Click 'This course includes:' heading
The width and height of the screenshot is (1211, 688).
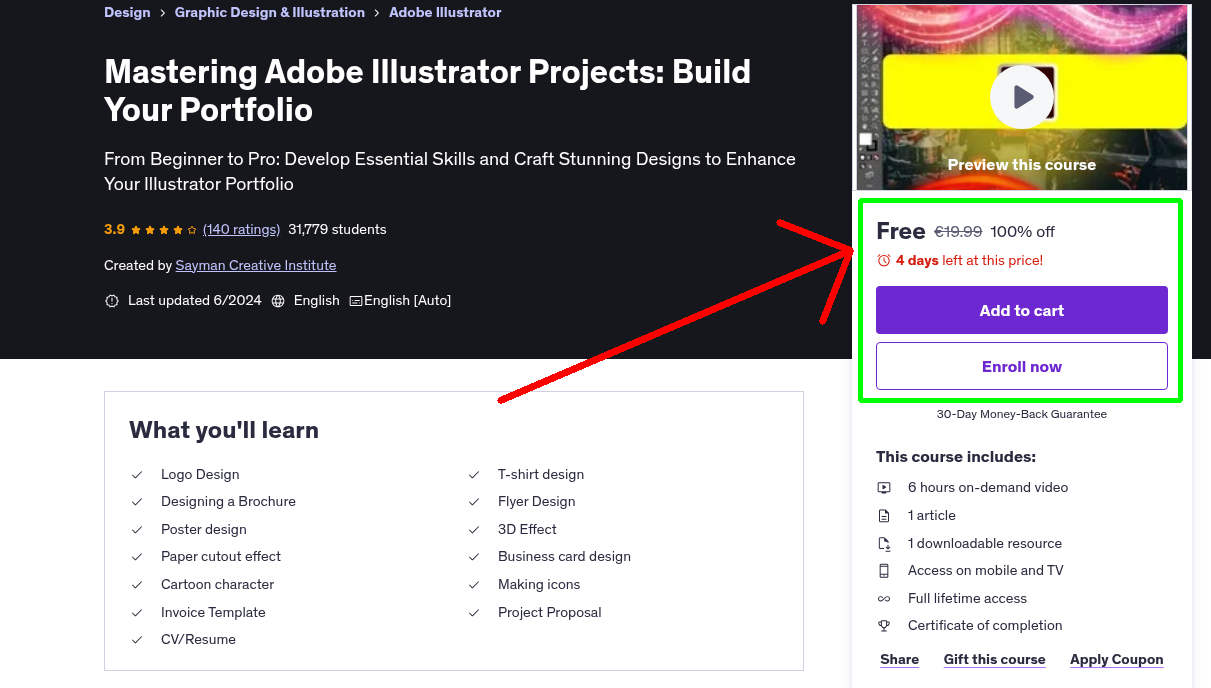956,457
